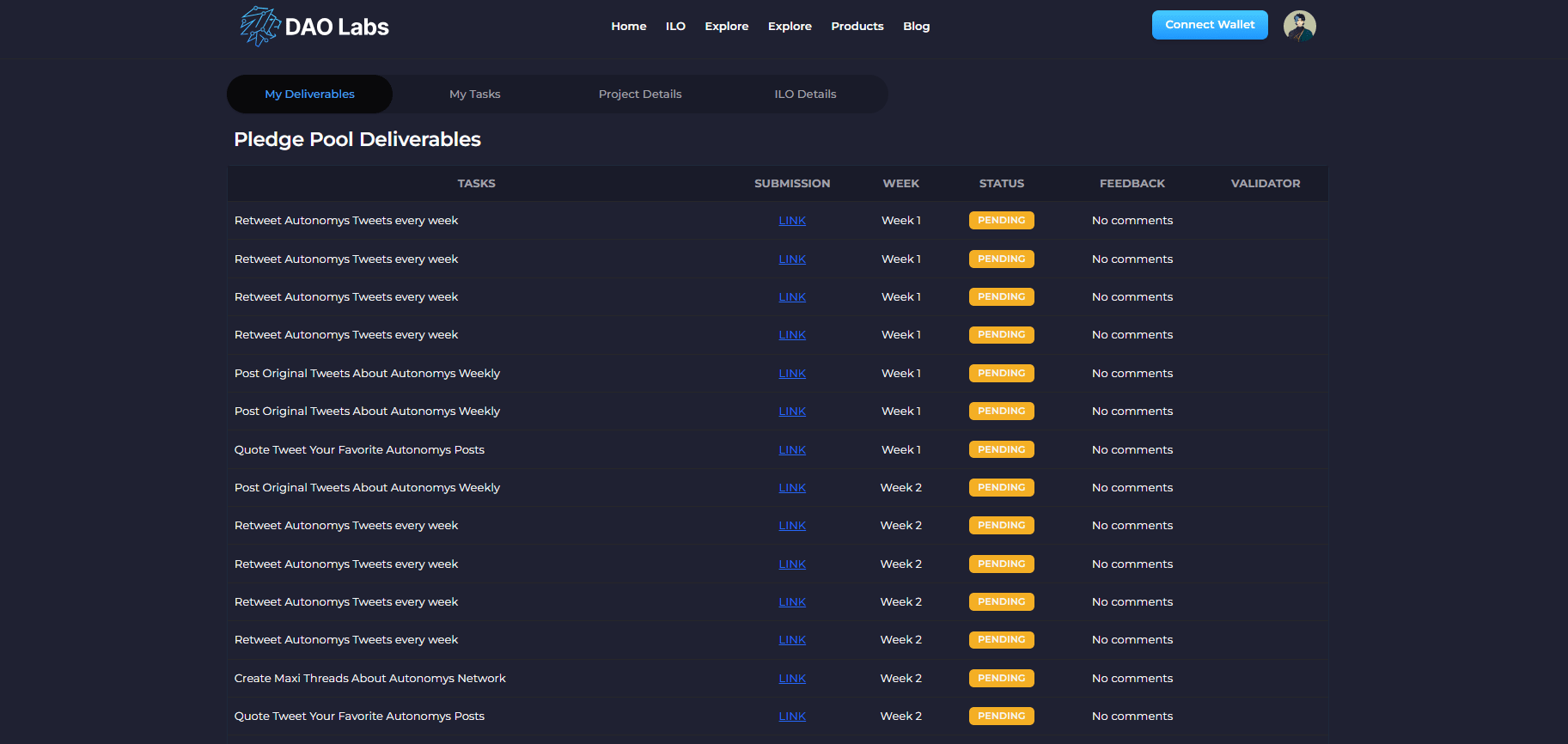Viewport: 1568px width, 744px height.
Task: Switch to the My Tasks tab
Action: coord(474,95)
